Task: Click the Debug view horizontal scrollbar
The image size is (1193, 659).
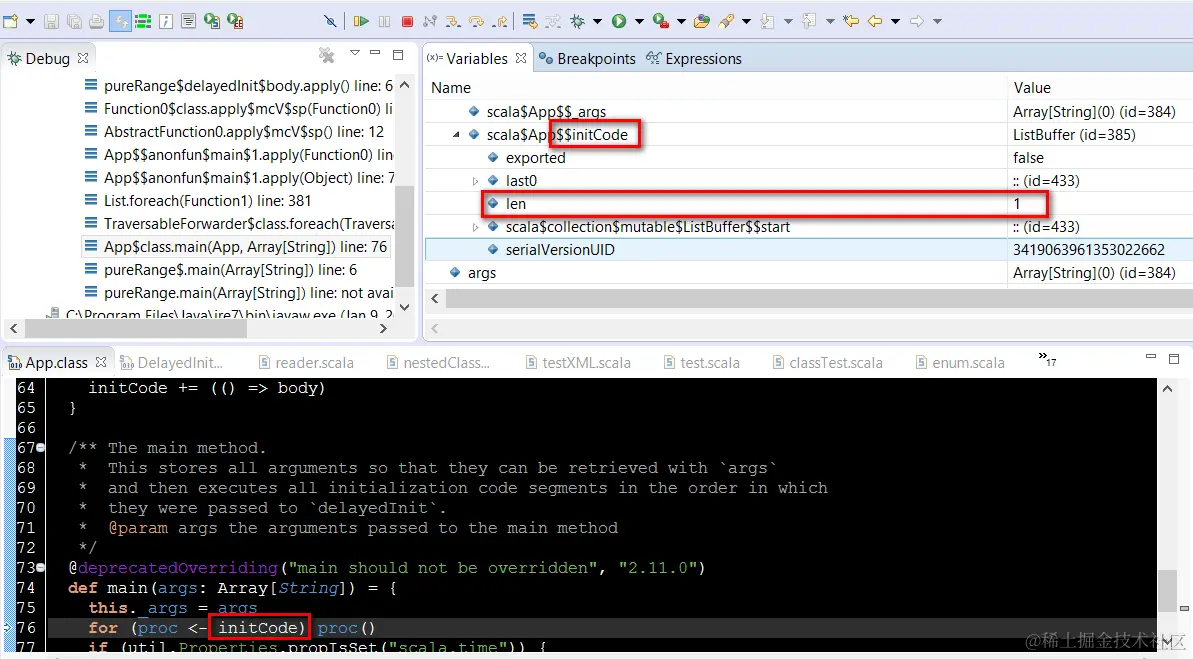Action: pyautogui.click(x=135, y=329)
